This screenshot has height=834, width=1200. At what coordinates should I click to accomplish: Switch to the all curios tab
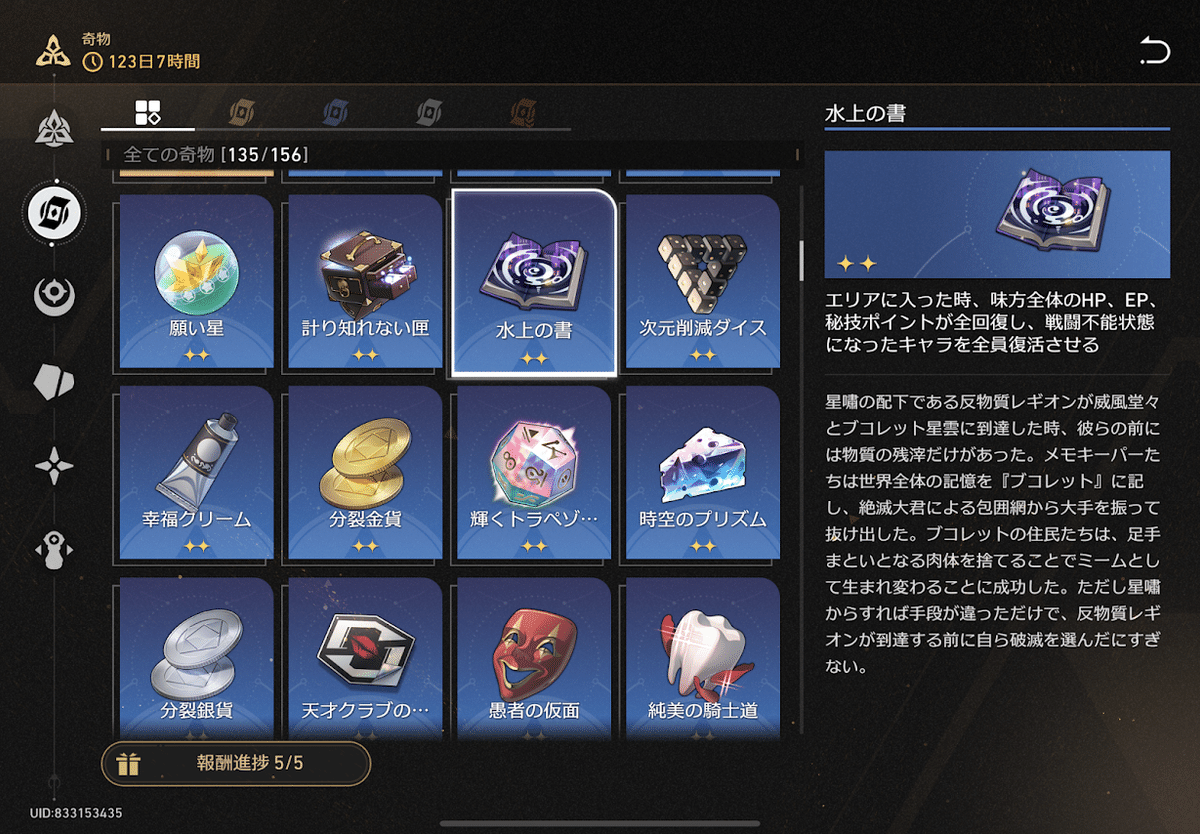148,111
